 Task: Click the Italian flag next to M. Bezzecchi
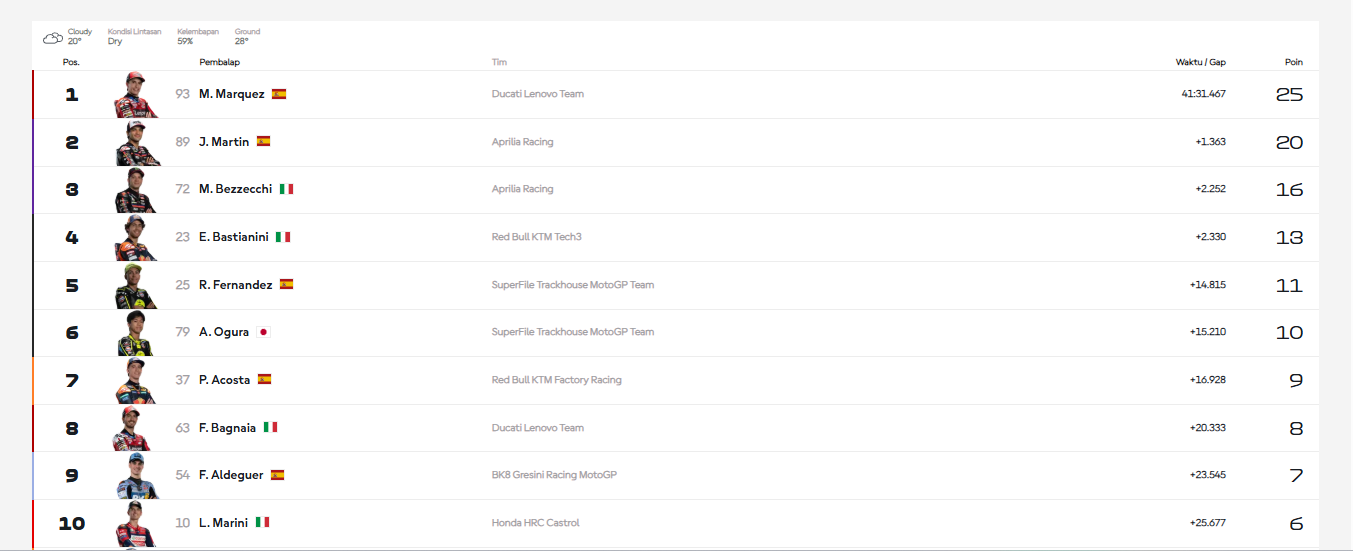pos(286,189)
